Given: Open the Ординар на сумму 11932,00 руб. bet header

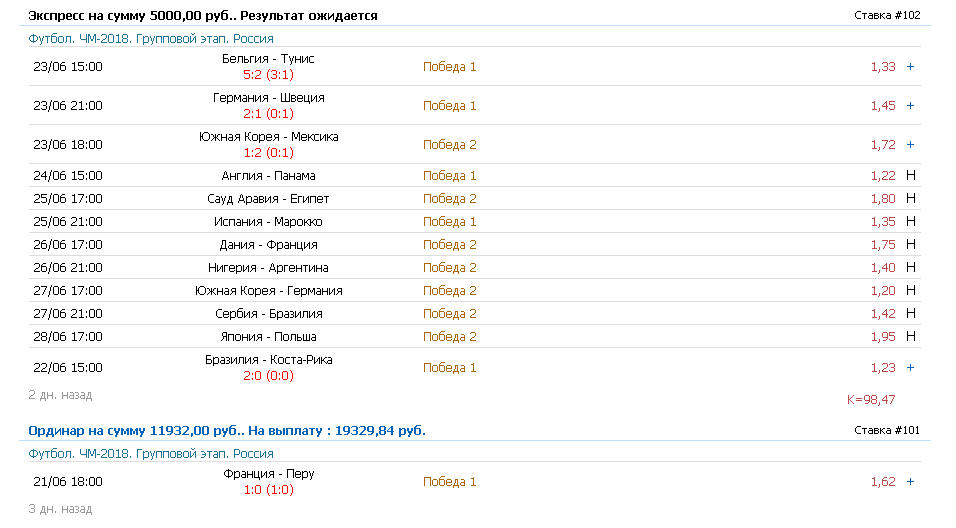Looking at the screenshot, I should [223, 431].
